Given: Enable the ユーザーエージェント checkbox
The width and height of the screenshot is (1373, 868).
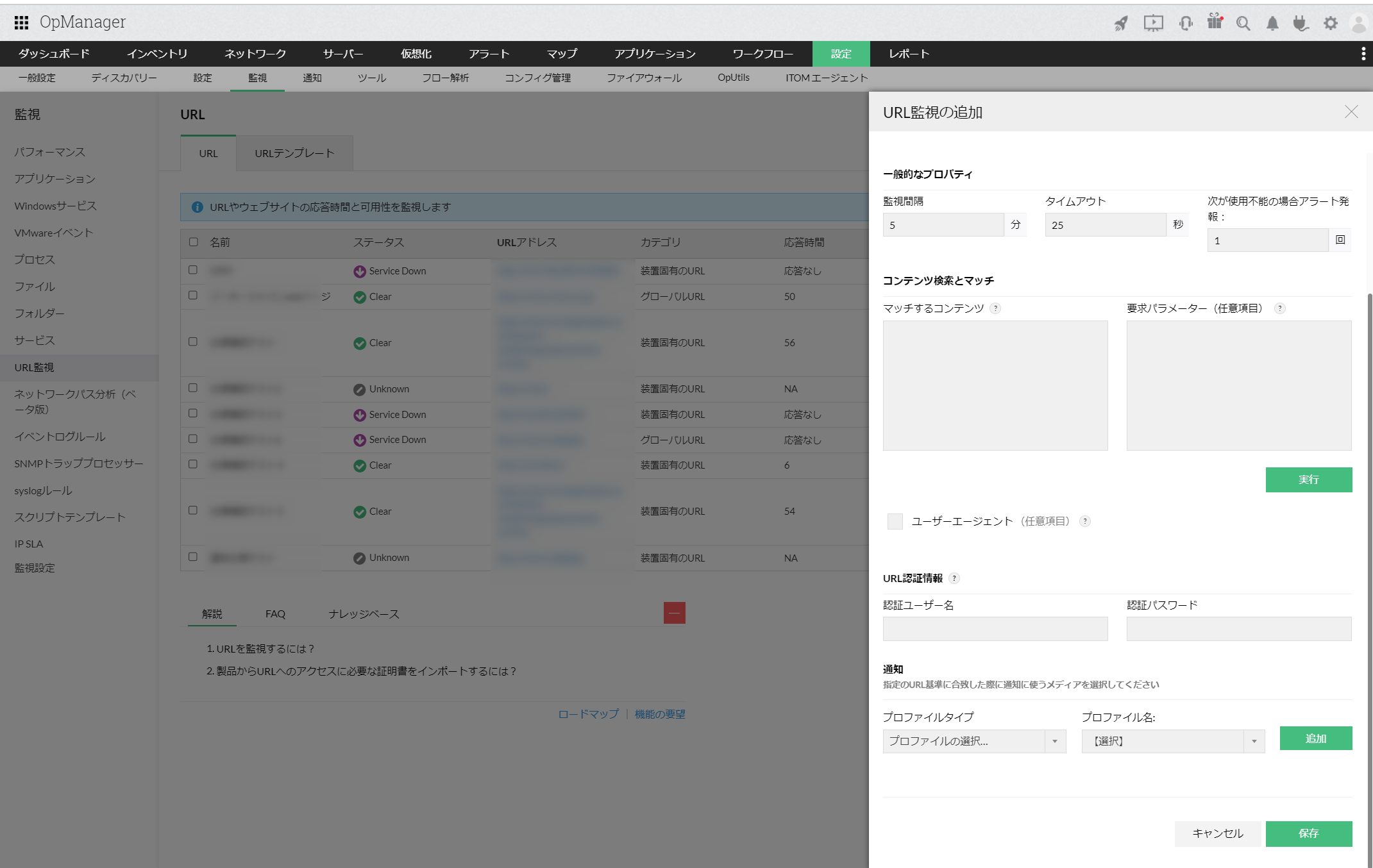Looking at the screenshot, I should (x=895, y=521).
